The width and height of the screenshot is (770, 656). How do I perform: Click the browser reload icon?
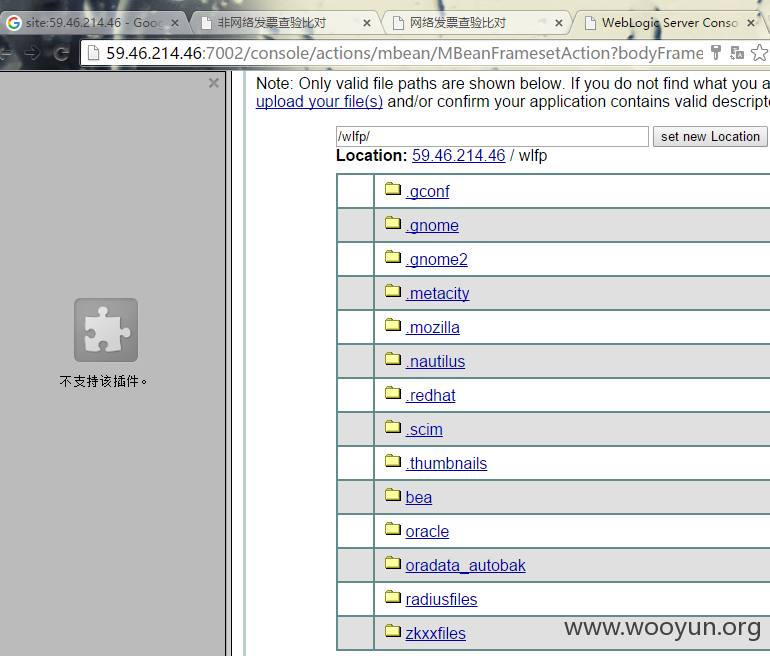pos(61,53)
